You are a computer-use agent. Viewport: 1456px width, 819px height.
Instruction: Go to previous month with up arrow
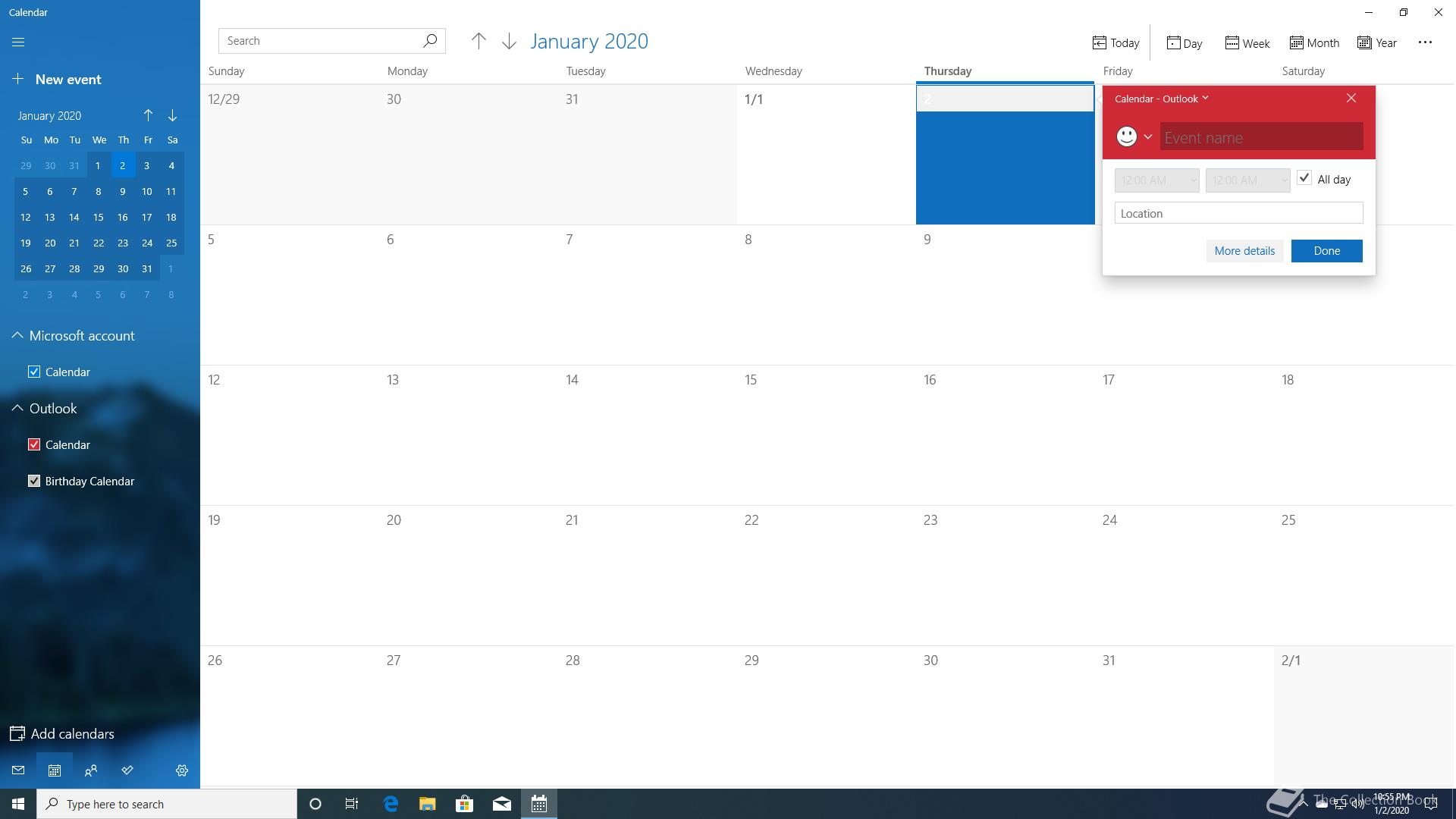pyautogui.click(x=479, y=41)
